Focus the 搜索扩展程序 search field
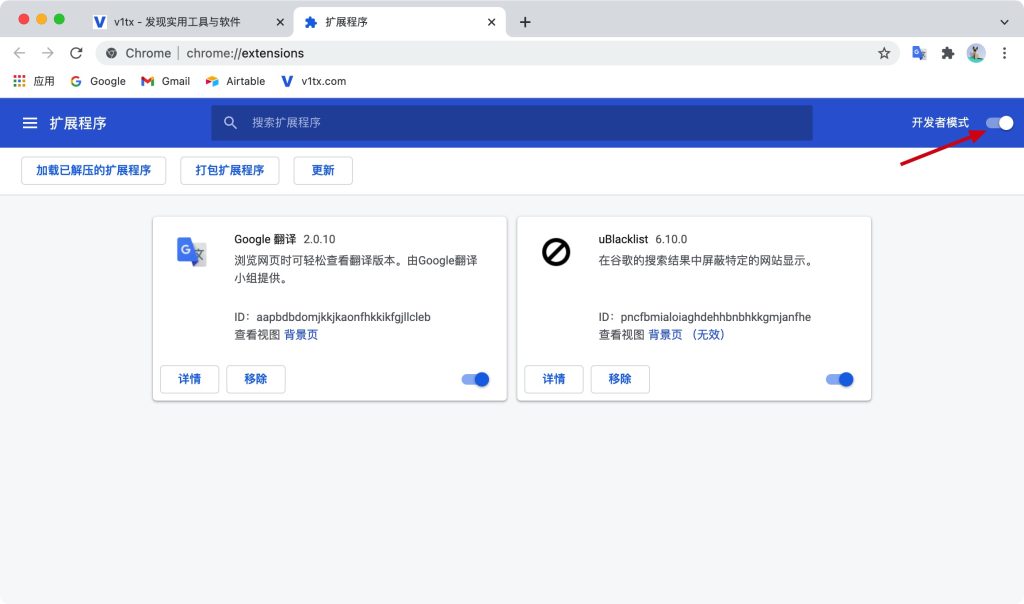The height and width of the screenshot is (604, 1024). [512, 123]
